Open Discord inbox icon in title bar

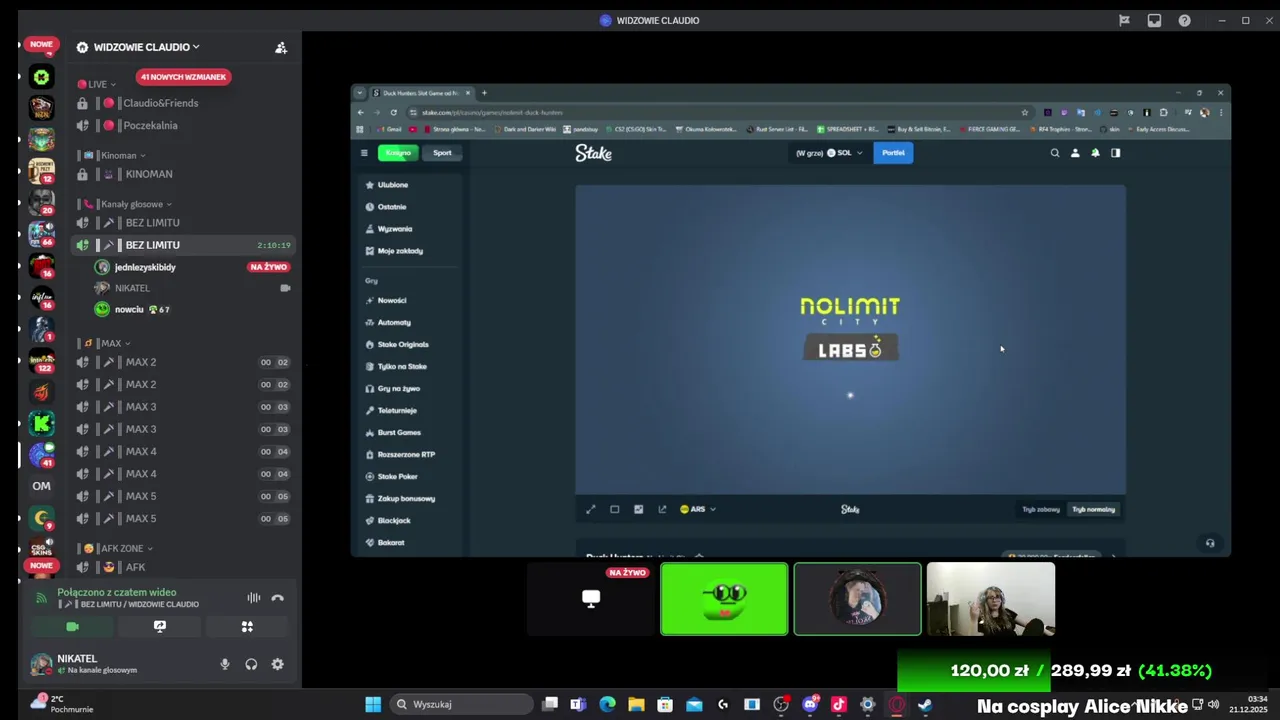point(1154,20)
